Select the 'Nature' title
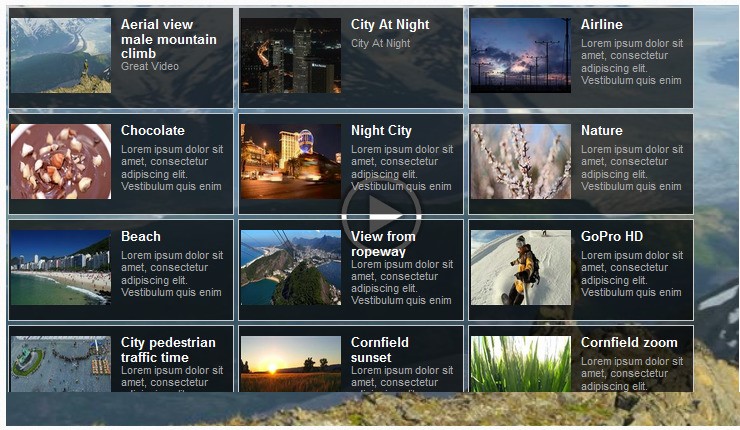 coord(601,130)
